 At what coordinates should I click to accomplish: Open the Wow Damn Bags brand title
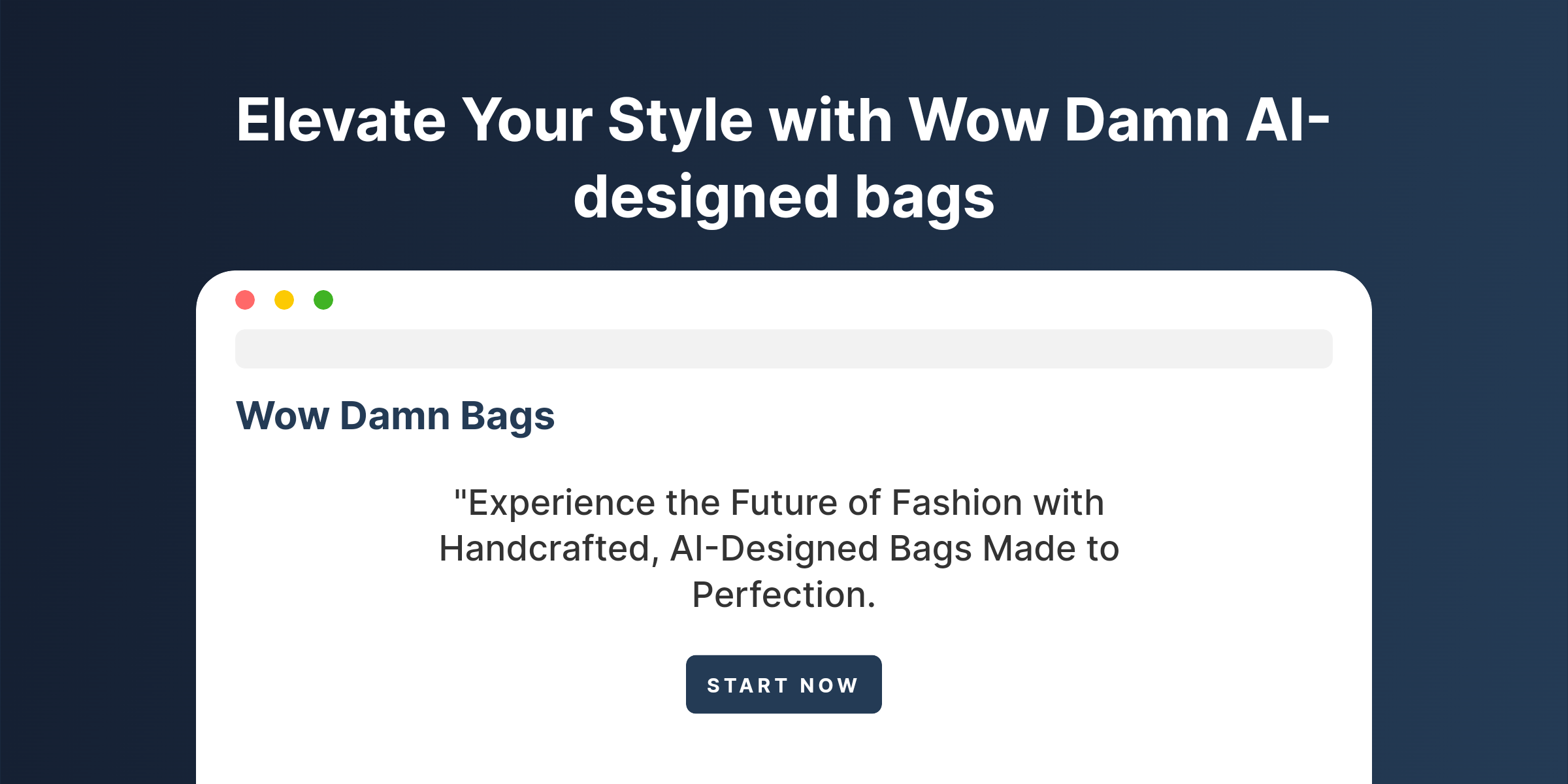pos(395,417)
